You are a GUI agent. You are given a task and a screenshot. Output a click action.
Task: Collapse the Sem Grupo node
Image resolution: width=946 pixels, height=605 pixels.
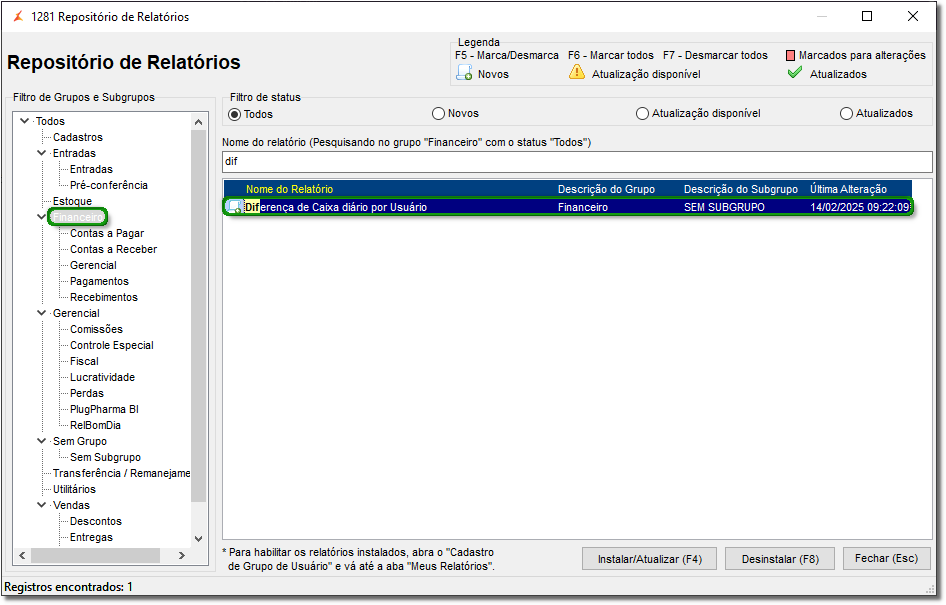42,441
